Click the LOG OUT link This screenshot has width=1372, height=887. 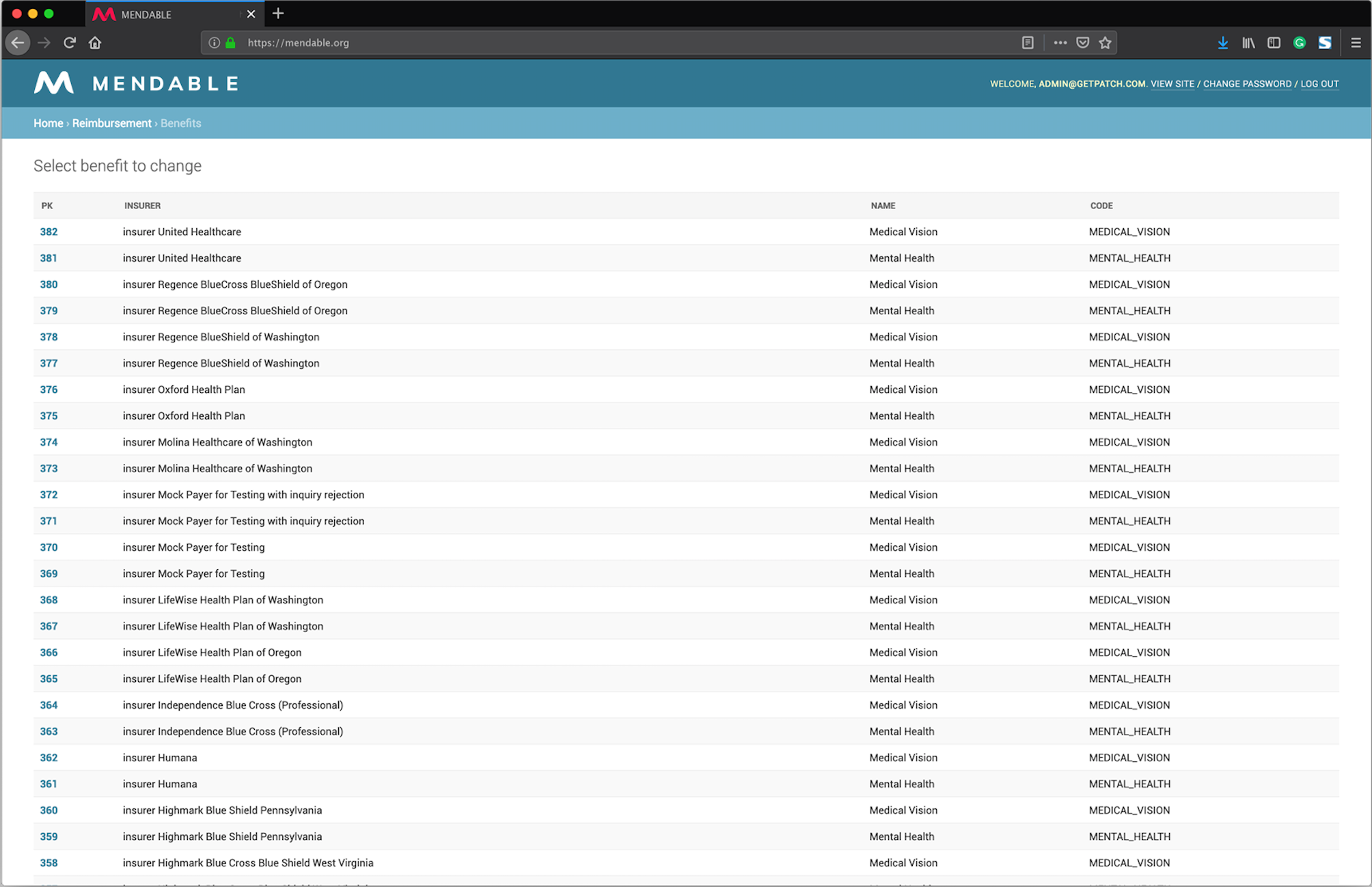[1319, 84]
